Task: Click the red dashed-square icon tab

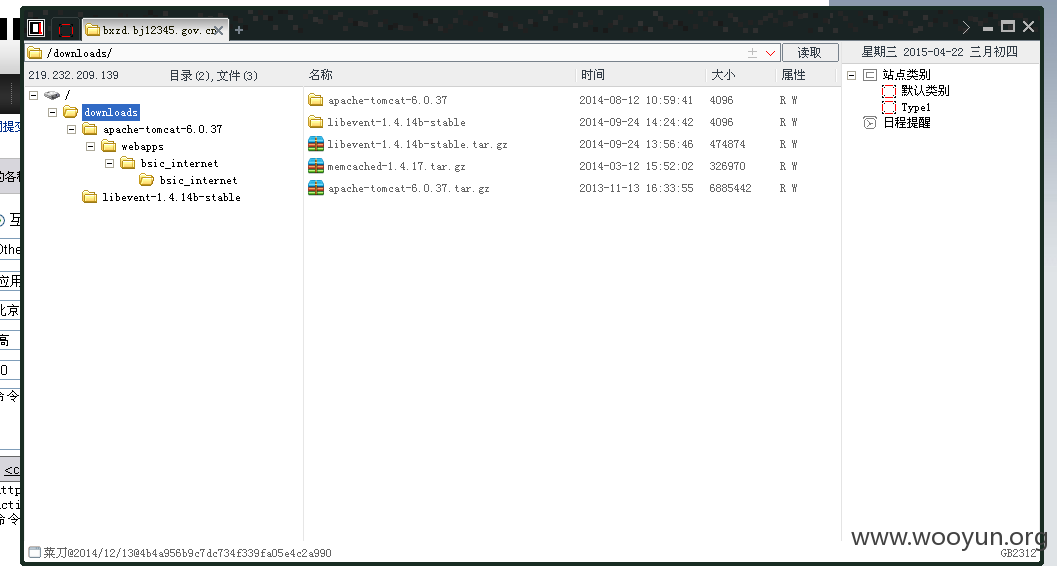Action: coord(65,29)
